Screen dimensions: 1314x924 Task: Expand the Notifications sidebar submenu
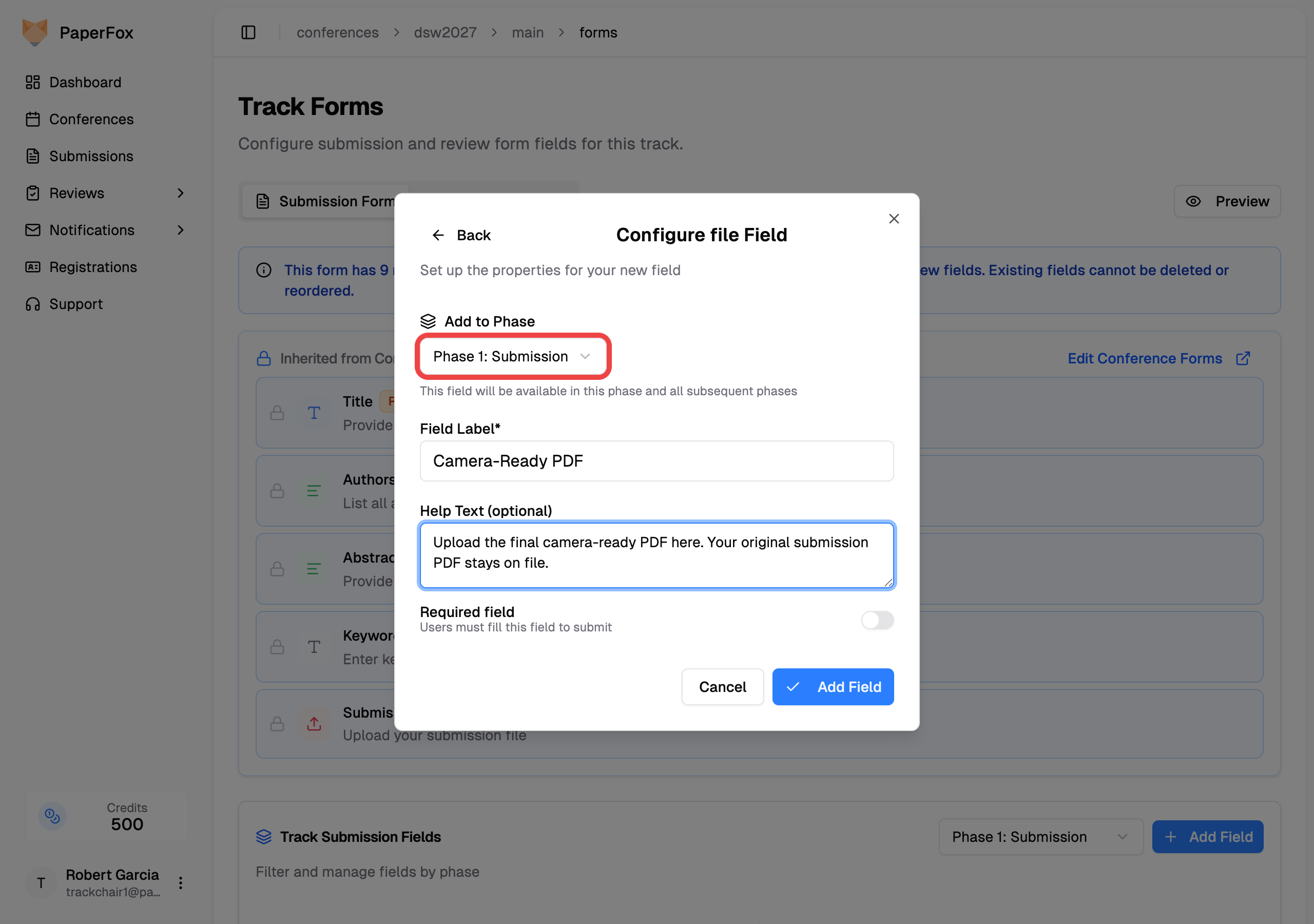180,230
